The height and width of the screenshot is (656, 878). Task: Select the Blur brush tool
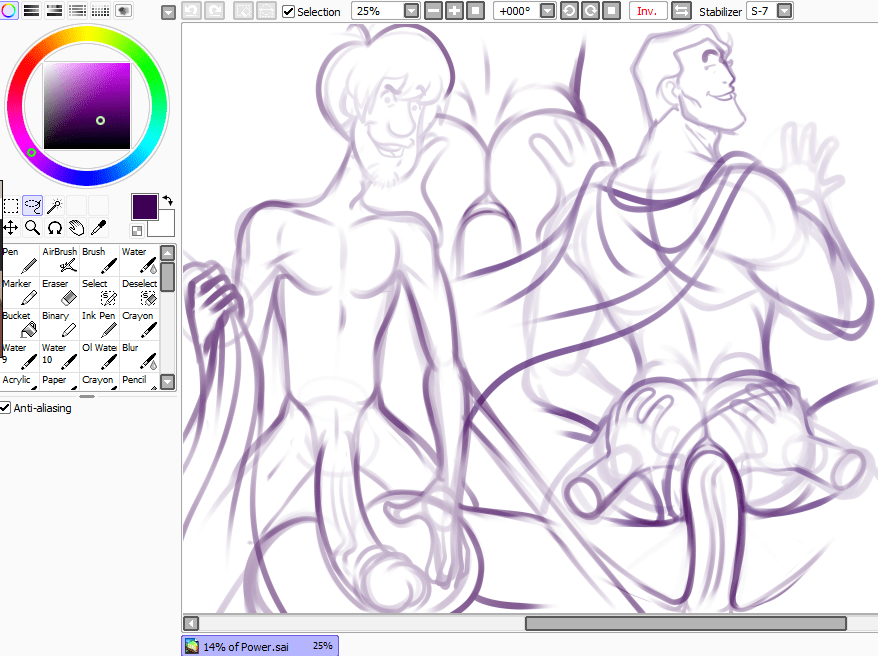pyautogui.click(x=139, y=356)
